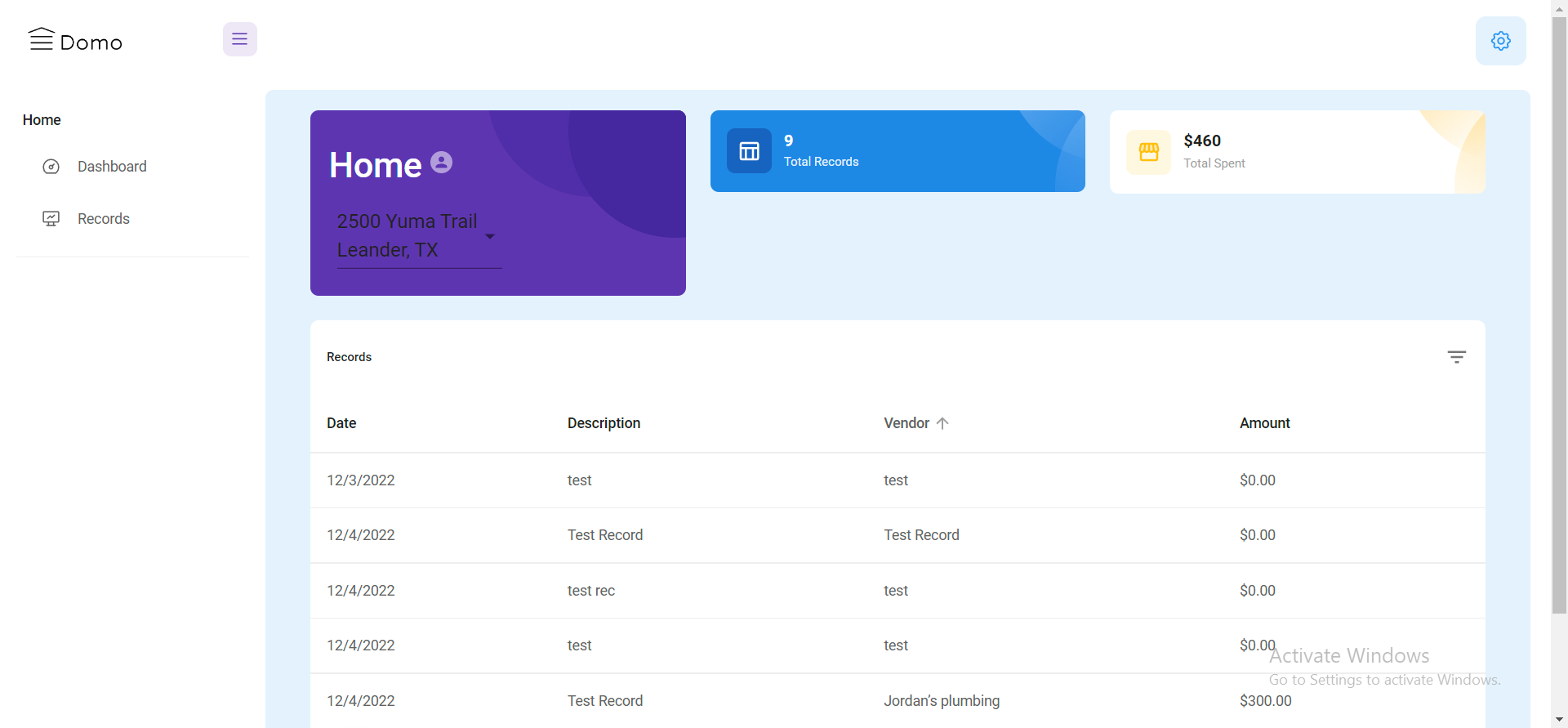Click the Total Spent storefront icon
Viewport: 1568px width, 728px height.
(1148, 152)
